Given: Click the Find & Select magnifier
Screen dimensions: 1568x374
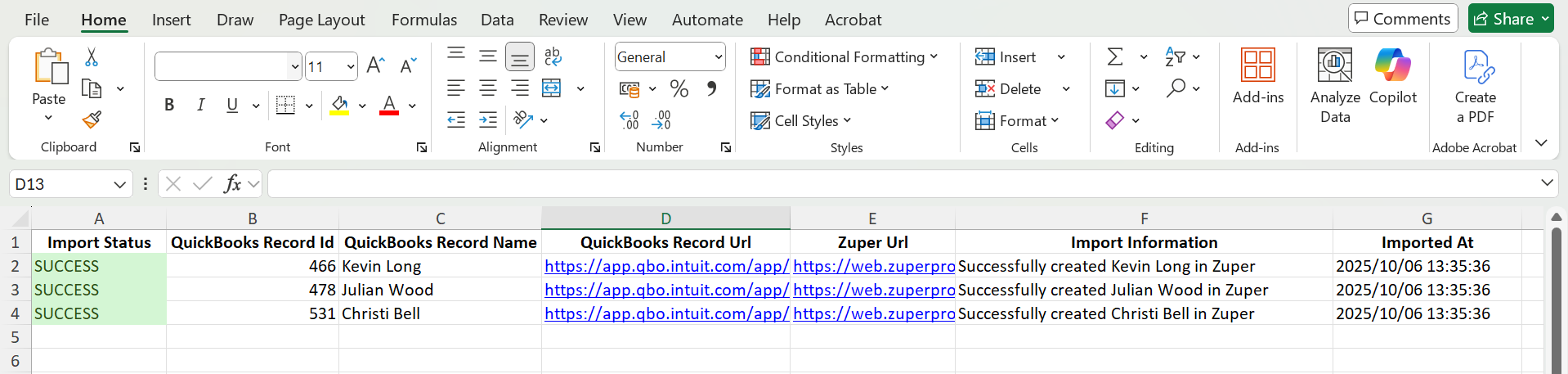Looking at the screenshot, I should click(1176, 88).
